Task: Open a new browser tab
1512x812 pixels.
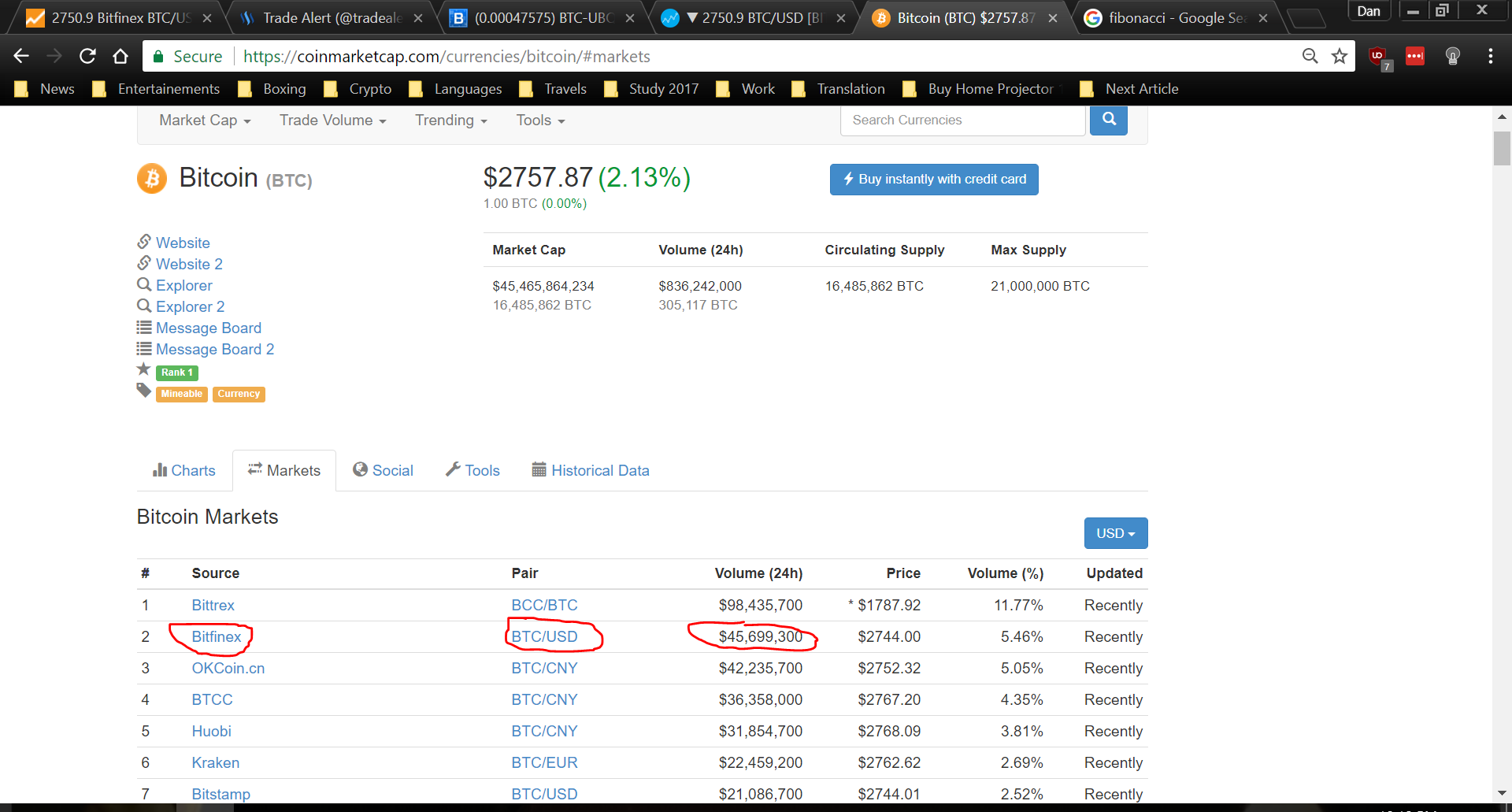Action: pyautogui.click(x=1306, y=18)
